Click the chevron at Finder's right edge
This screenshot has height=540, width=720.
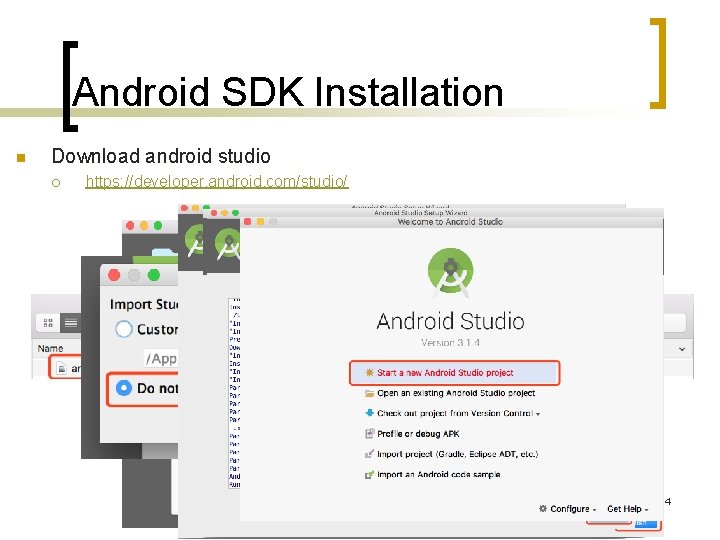pyautogui.click(x=682, y=349)
